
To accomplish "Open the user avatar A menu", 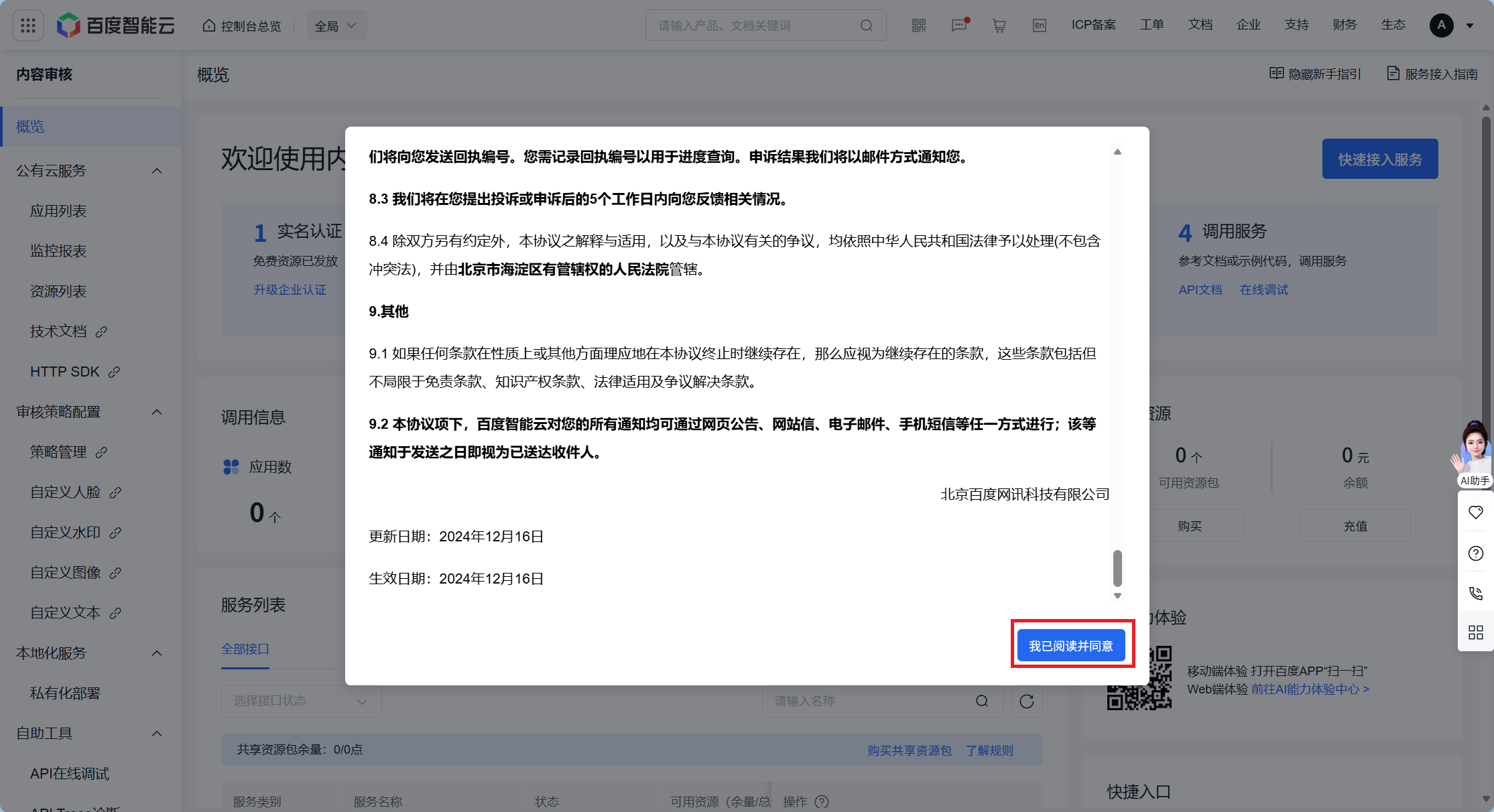I will click(x=1441, y=25).
